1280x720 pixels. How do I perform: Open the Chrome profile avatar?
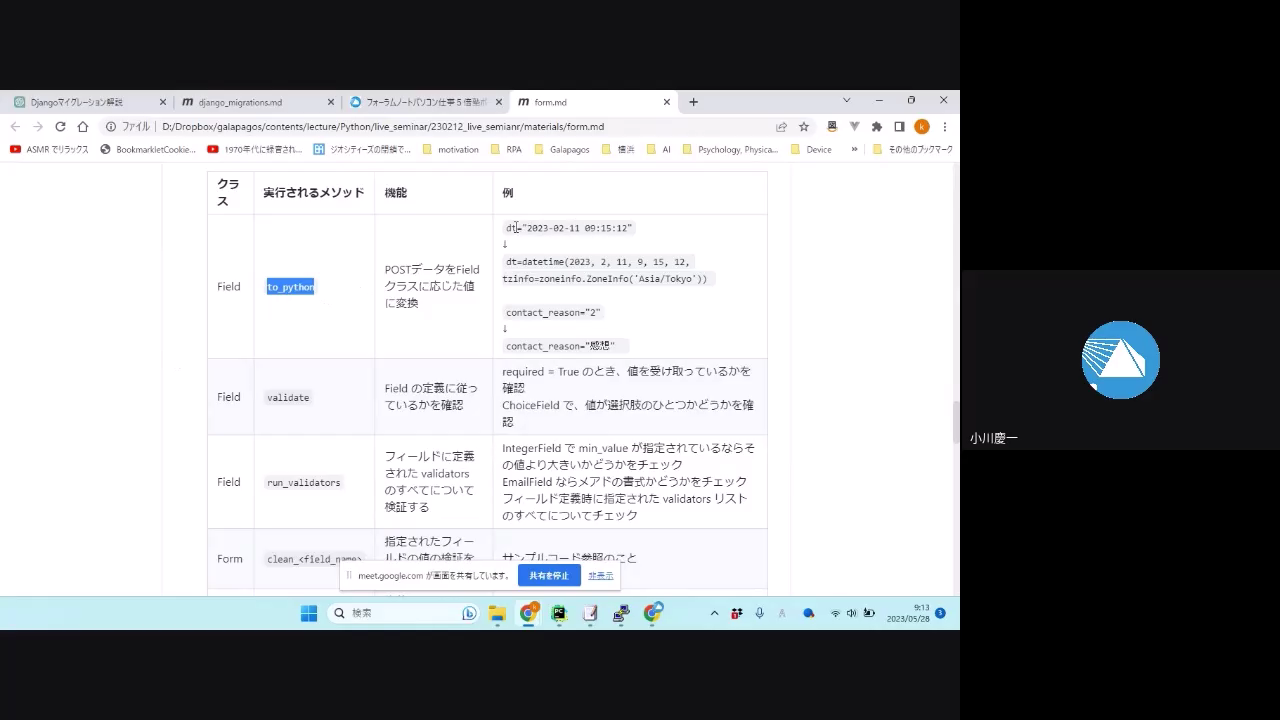(x=922, y=127)
